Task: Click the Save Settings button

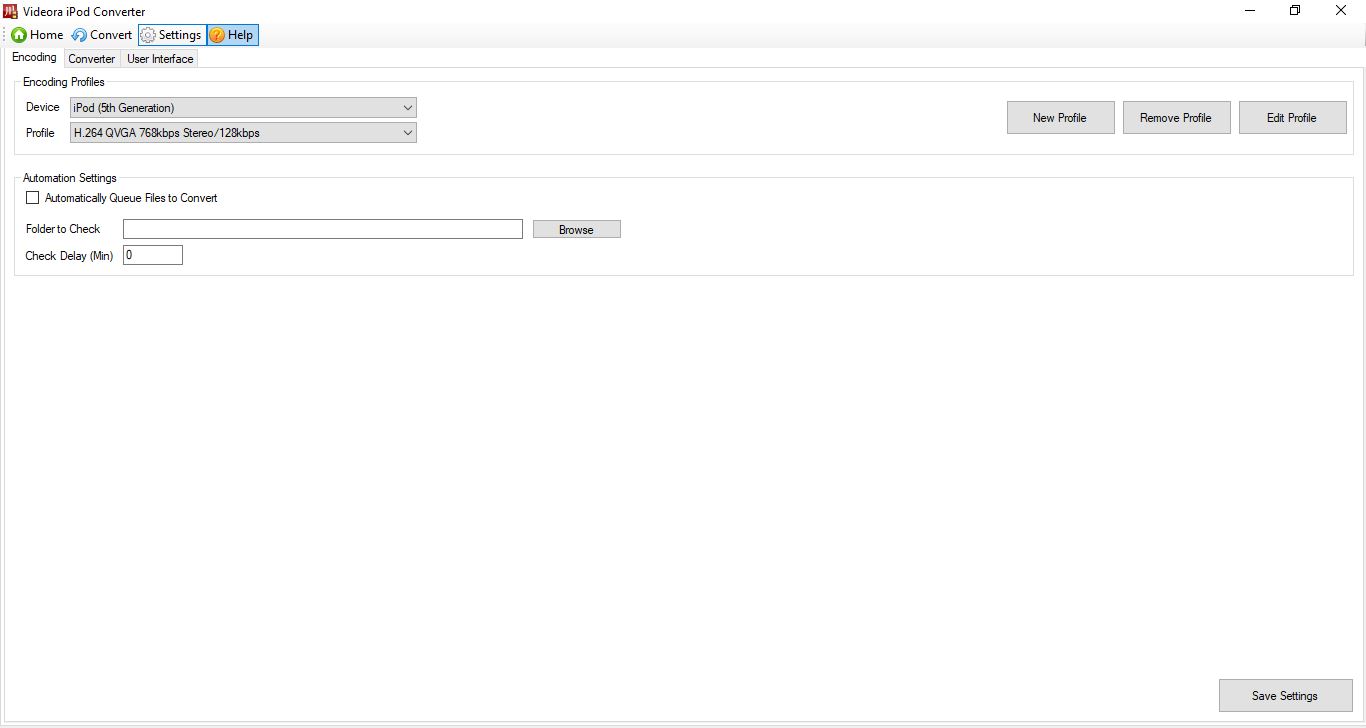Action: click(1285, 696)
